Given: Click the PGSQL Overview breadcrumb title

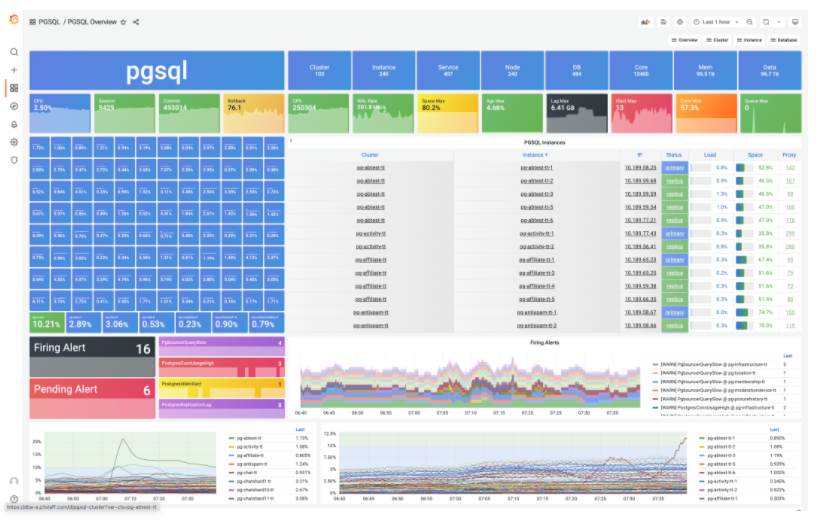Looking at the screenshot, I should (x=92, y=22).
